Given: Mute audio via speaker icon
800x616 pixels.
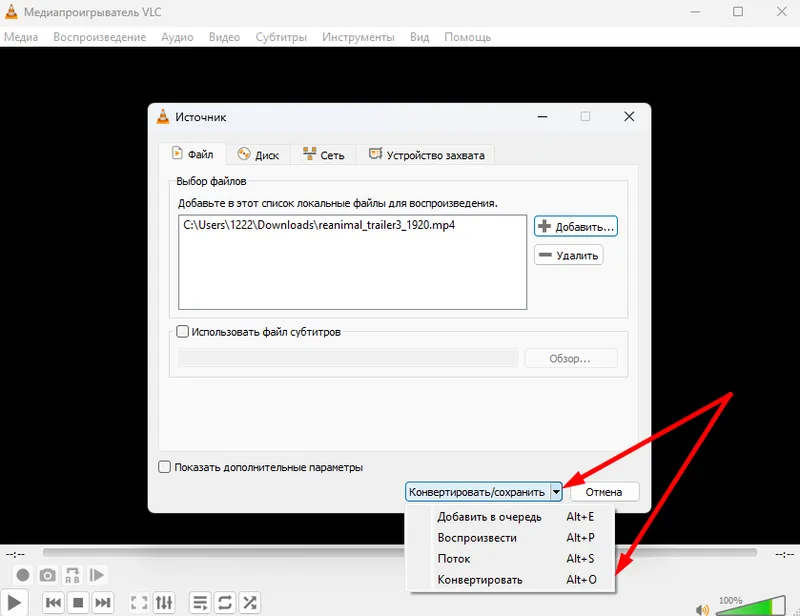Looking at the screenshot, I should point(703,609).
